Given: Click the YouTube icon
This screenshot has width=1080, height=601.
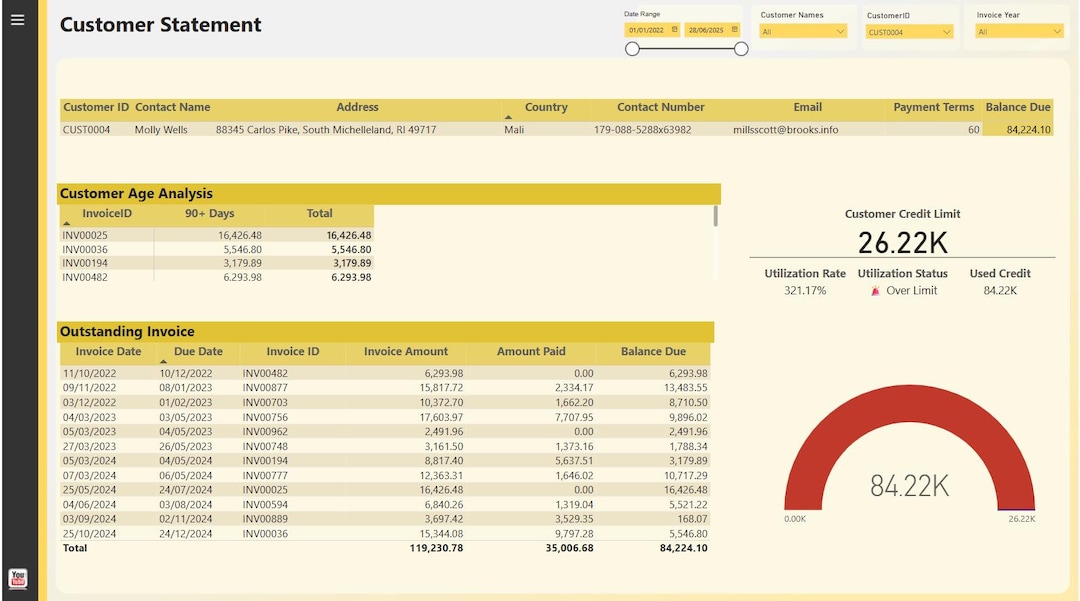Looking at the screenshot, I should (x=18, y=578).
